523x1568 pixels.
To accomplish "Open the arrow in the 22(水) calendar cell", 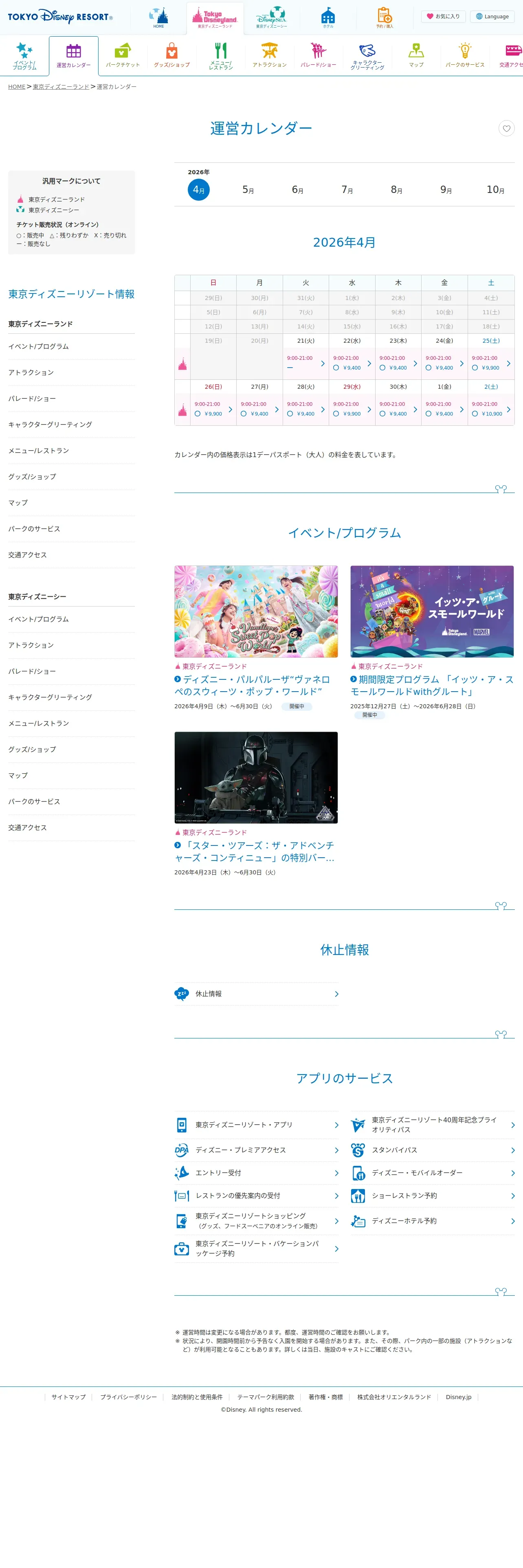I will point(369,364).
